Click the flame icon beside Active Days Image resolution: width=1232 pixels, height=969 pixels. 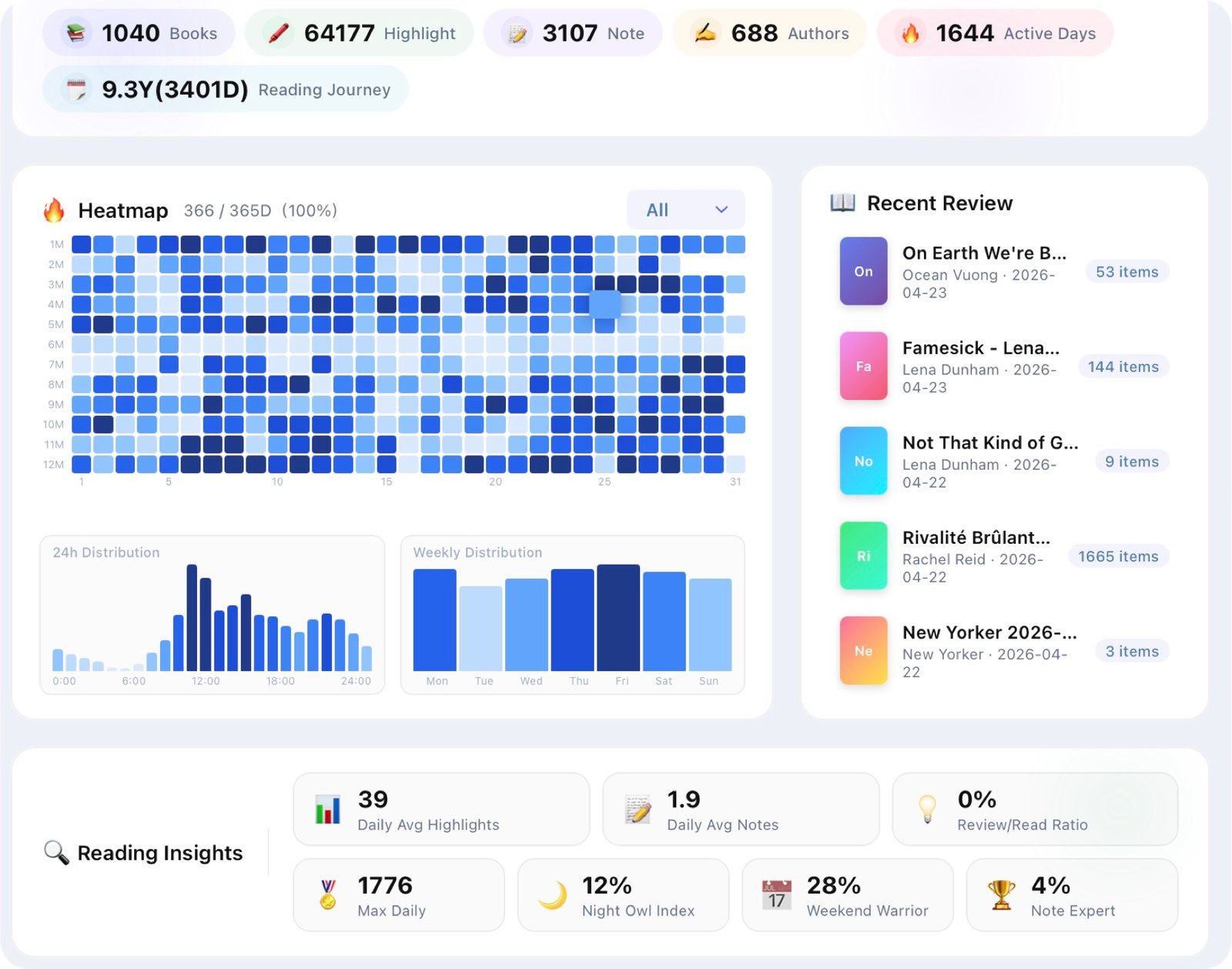point(910,33)
